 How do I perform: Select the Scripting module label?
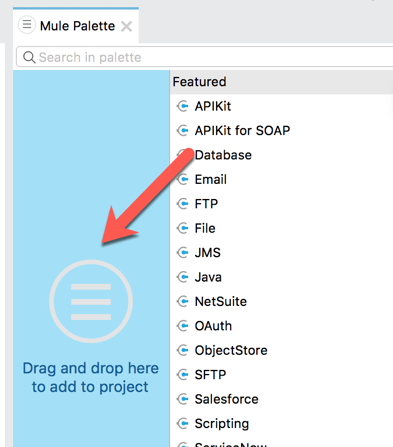(222, 424)
